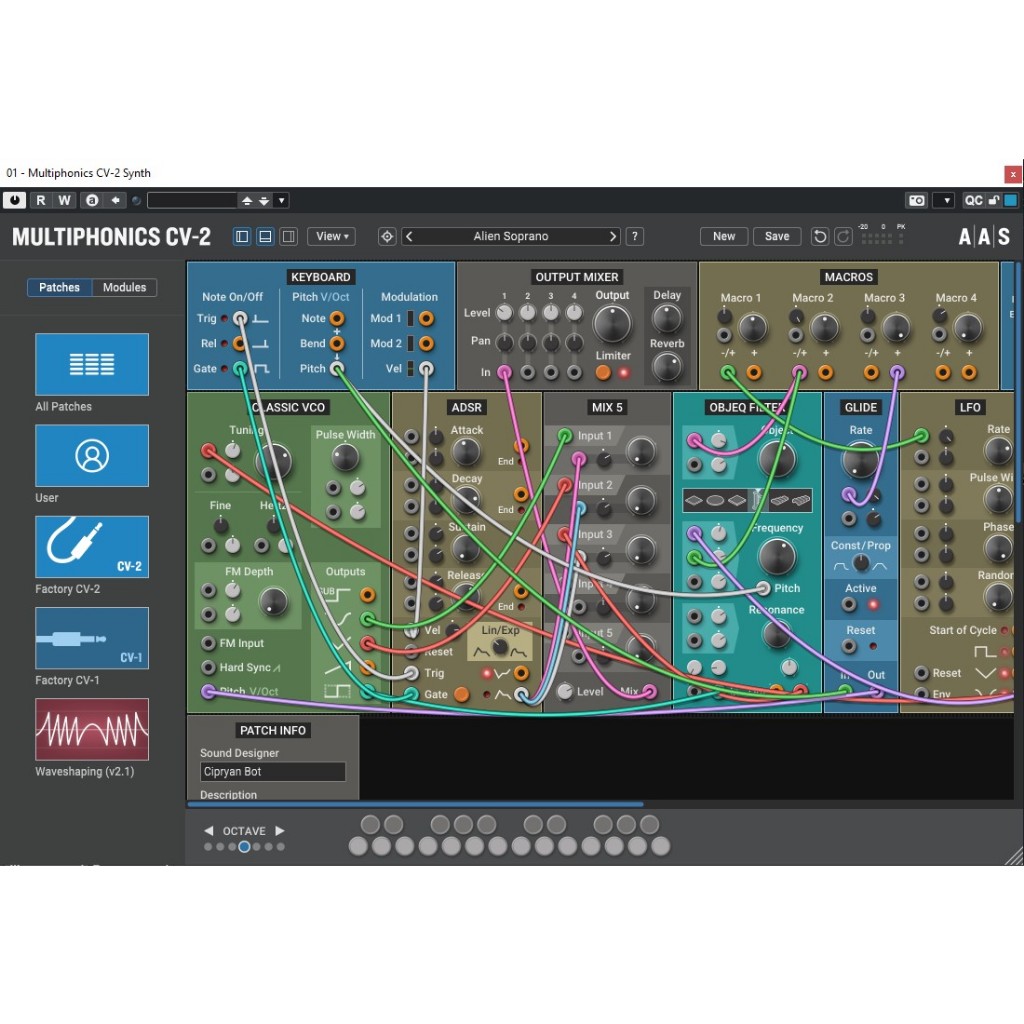Click the KEYBOARD module title label
Image resolution: width=1024 pixels, height=1024 pixels.
(321, 277)
